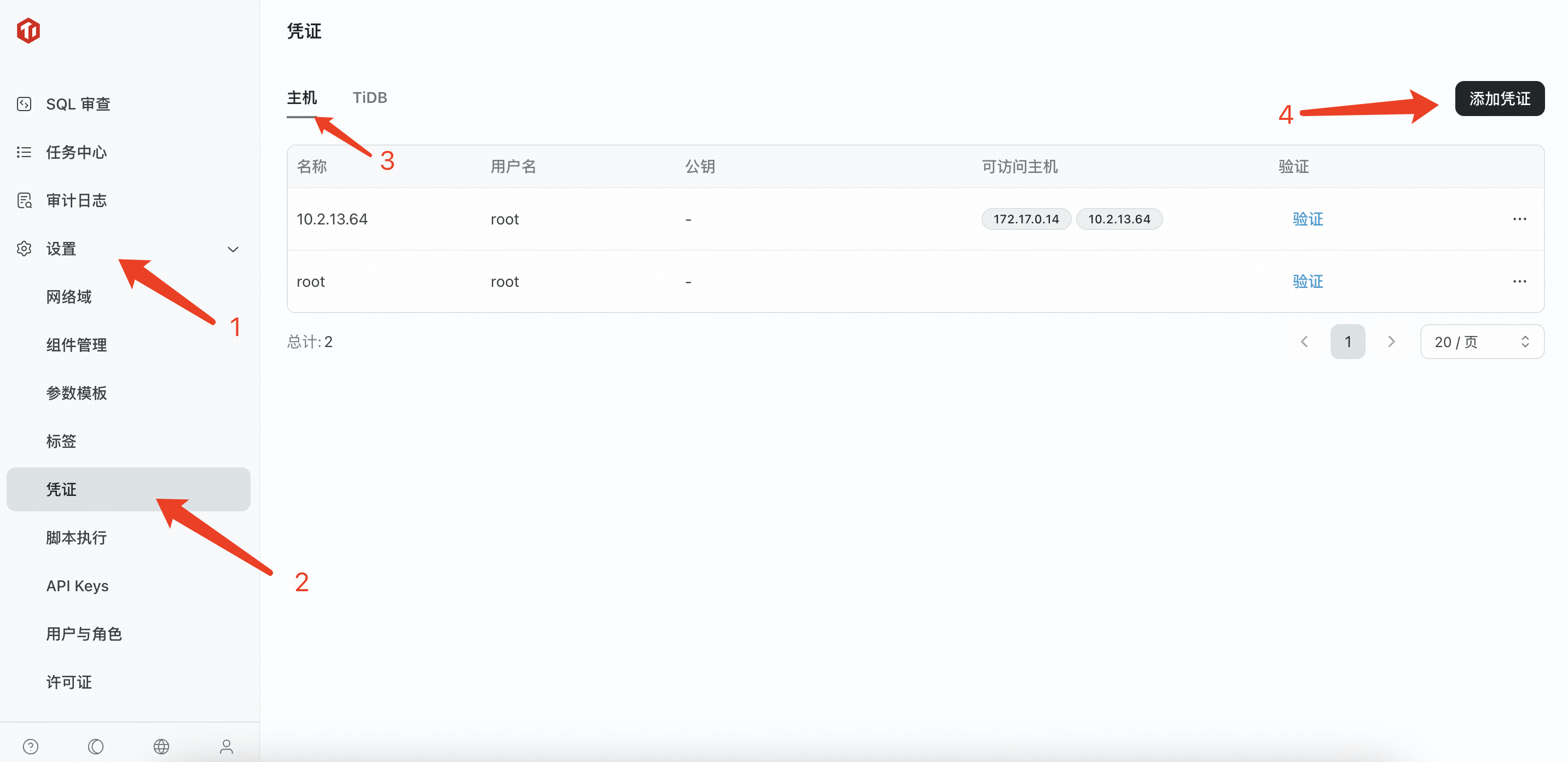Click 验证 for host 10.2.13.64

tap(1308, 218)
